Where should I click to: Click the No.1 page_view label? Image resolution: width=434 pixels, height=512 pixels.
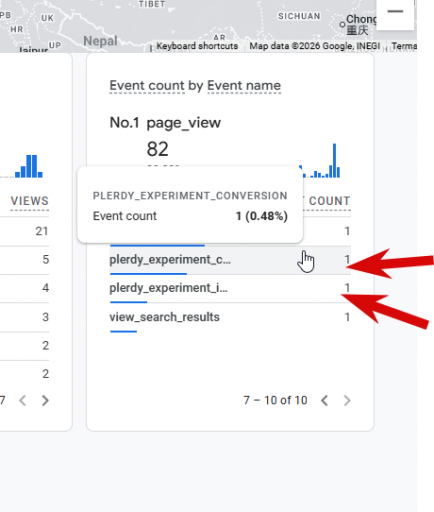click(x=165, y=123)
